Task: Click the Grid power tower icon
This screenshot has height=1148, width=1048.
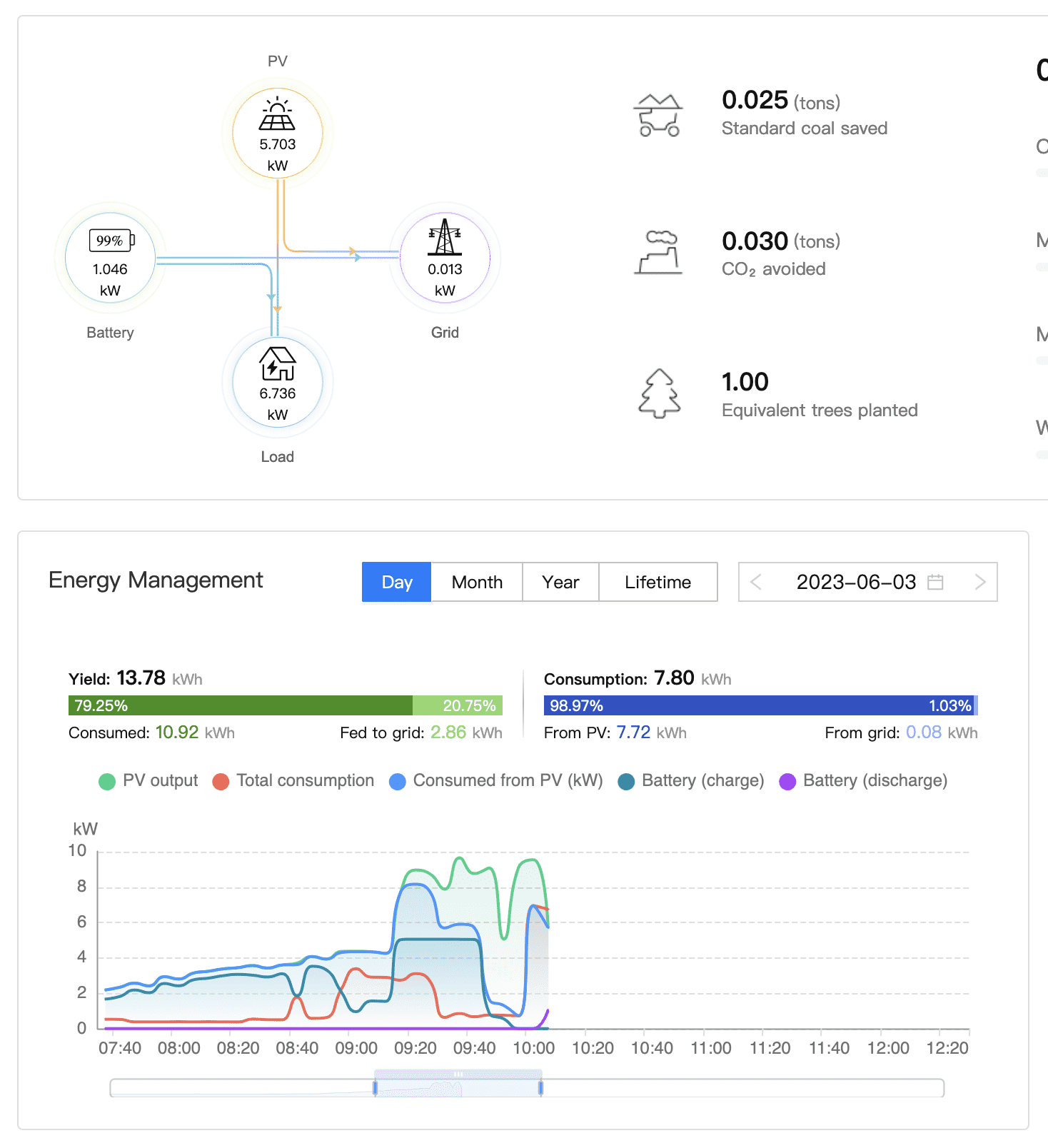Action: [445, 238]
